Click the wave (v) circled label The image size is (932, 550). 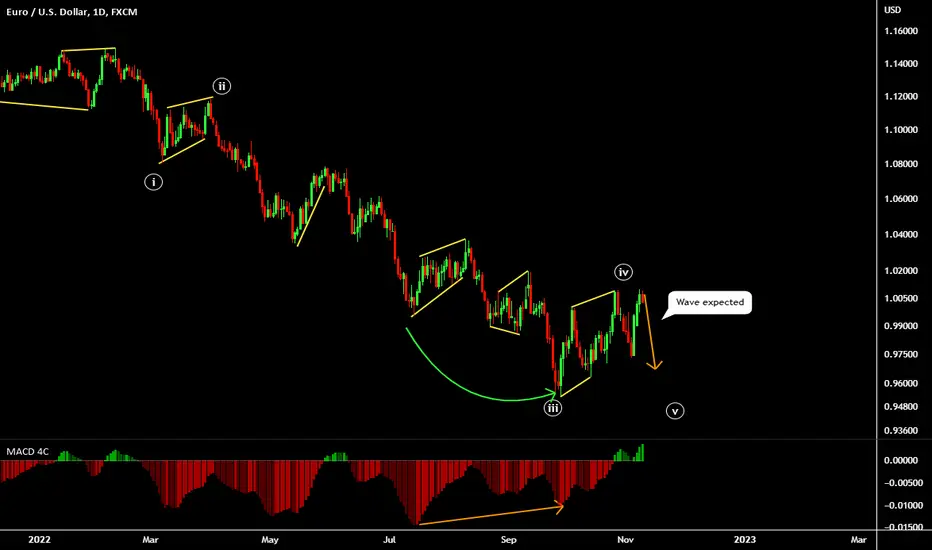pyautogui.click(x=675, y=411)
